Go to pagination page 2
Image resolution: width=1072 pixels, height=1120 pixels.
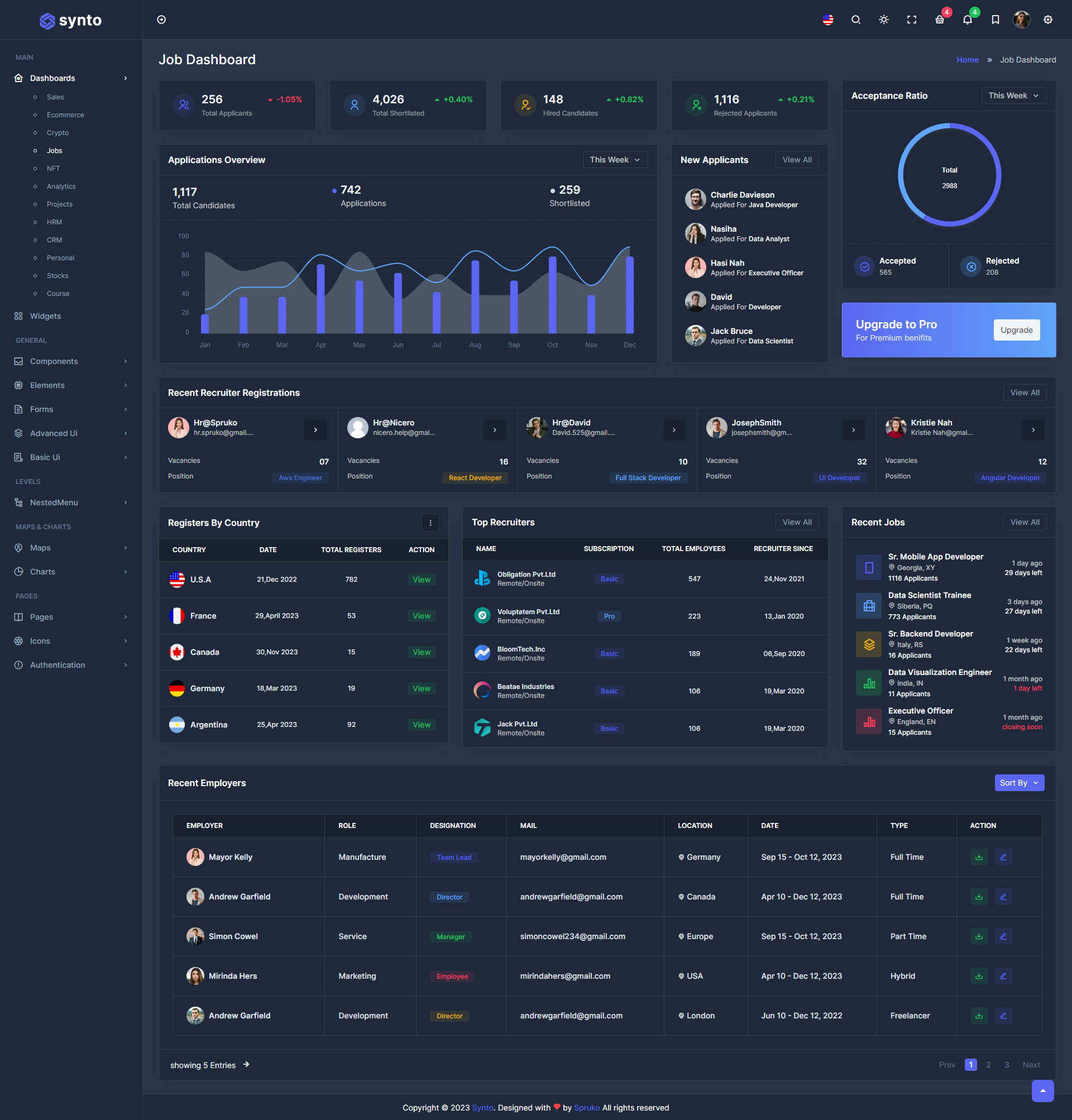pyautogui.click(x=988, y=1065)
